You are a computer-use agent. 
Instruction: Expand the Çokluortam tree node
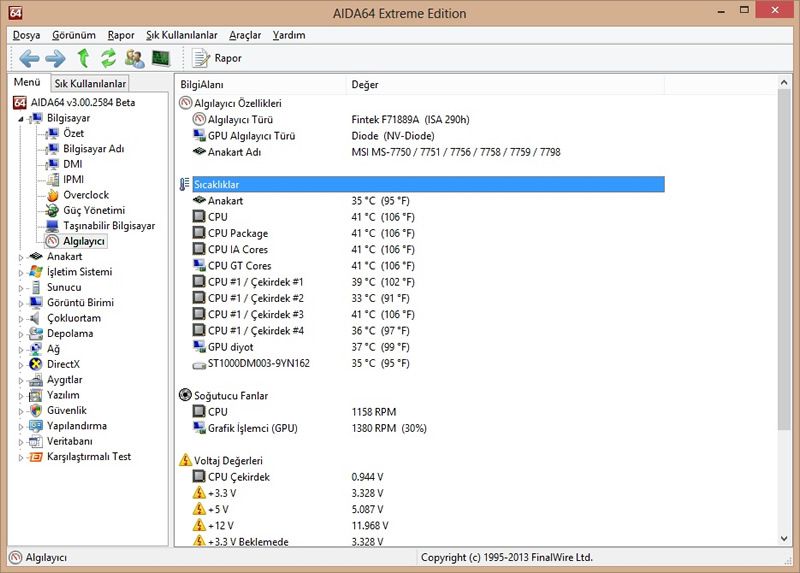[21, 319]
